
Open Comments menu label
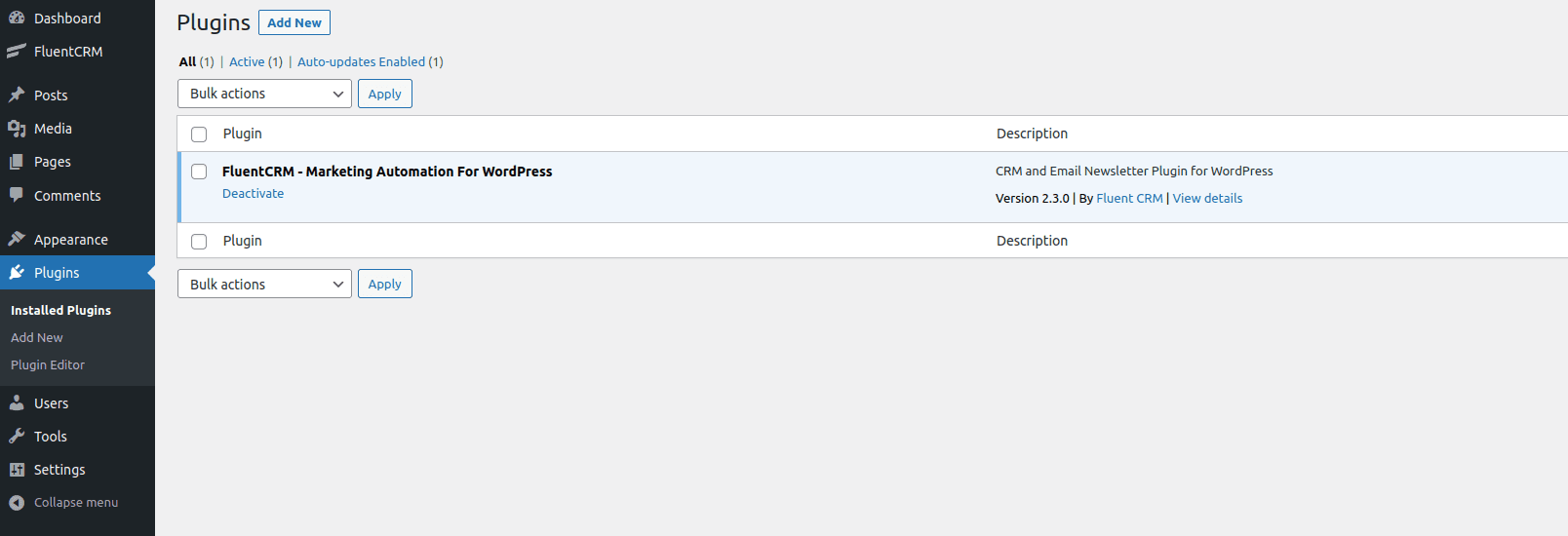[x=67, y=196]
